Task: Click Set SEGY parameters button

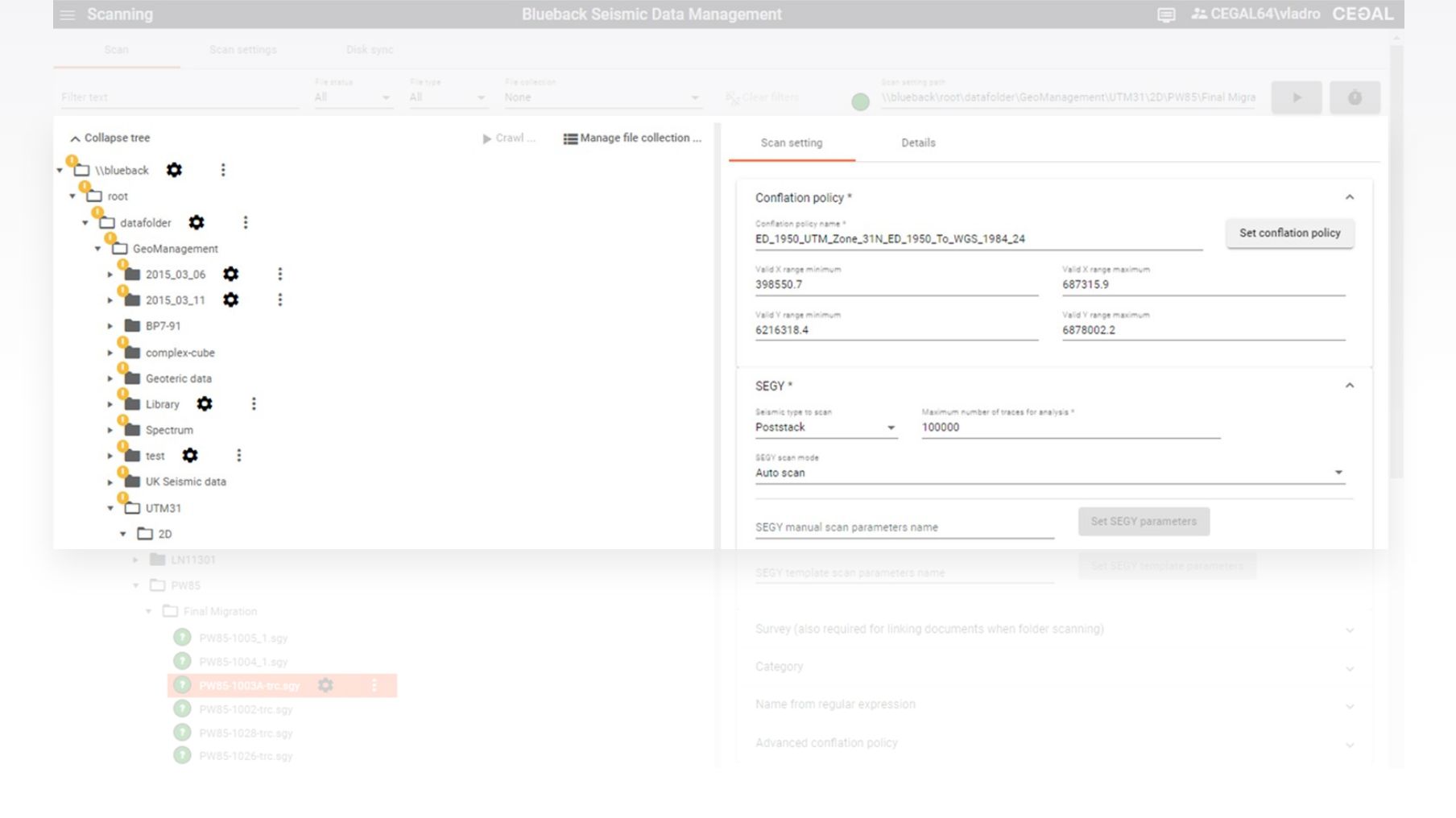Action: point(1144,521)
